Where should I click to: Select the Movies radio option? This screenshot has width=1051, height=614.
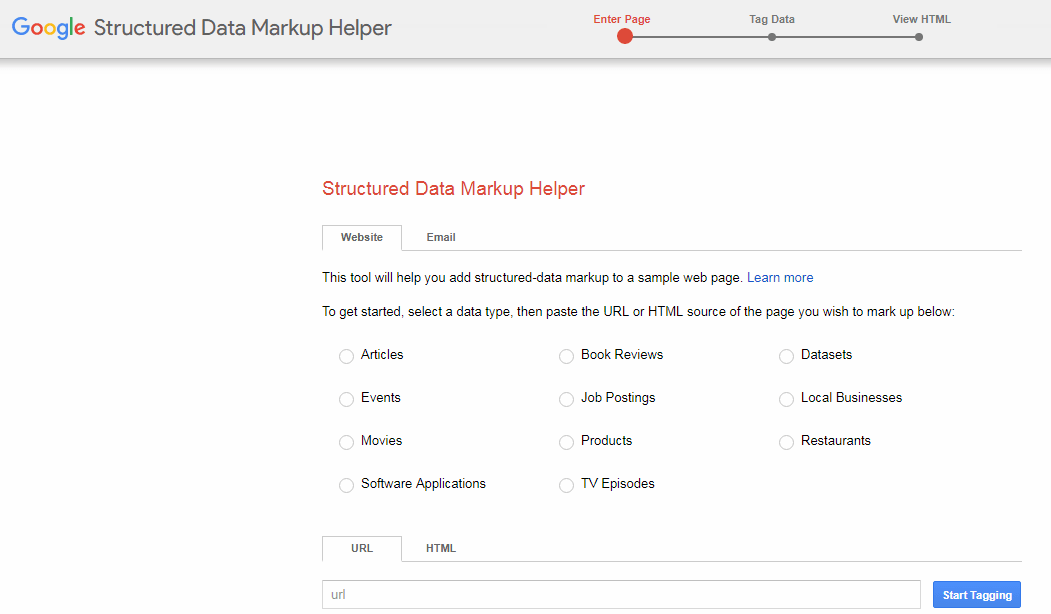tap(347, 442)
